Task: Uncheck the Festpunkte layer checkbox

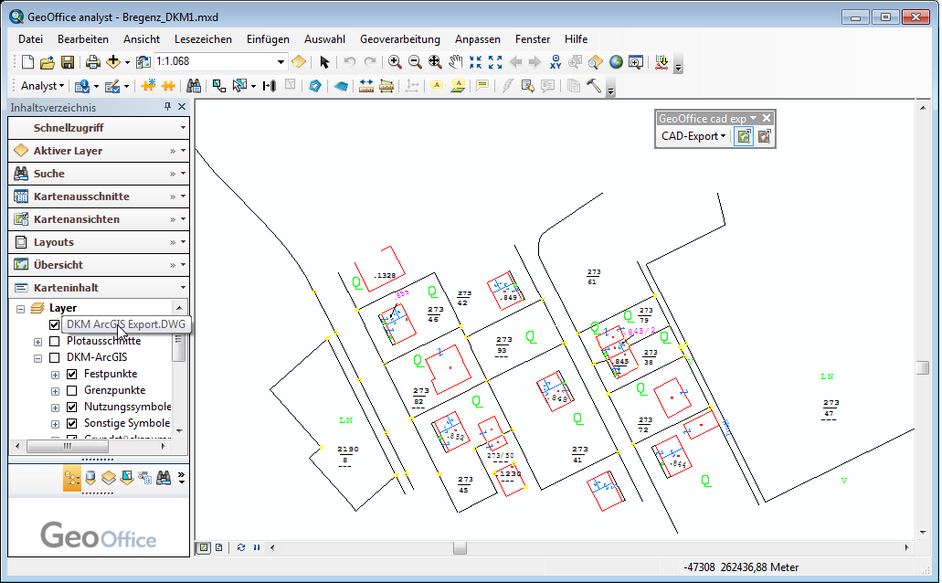Action: (x=72, y=374)
